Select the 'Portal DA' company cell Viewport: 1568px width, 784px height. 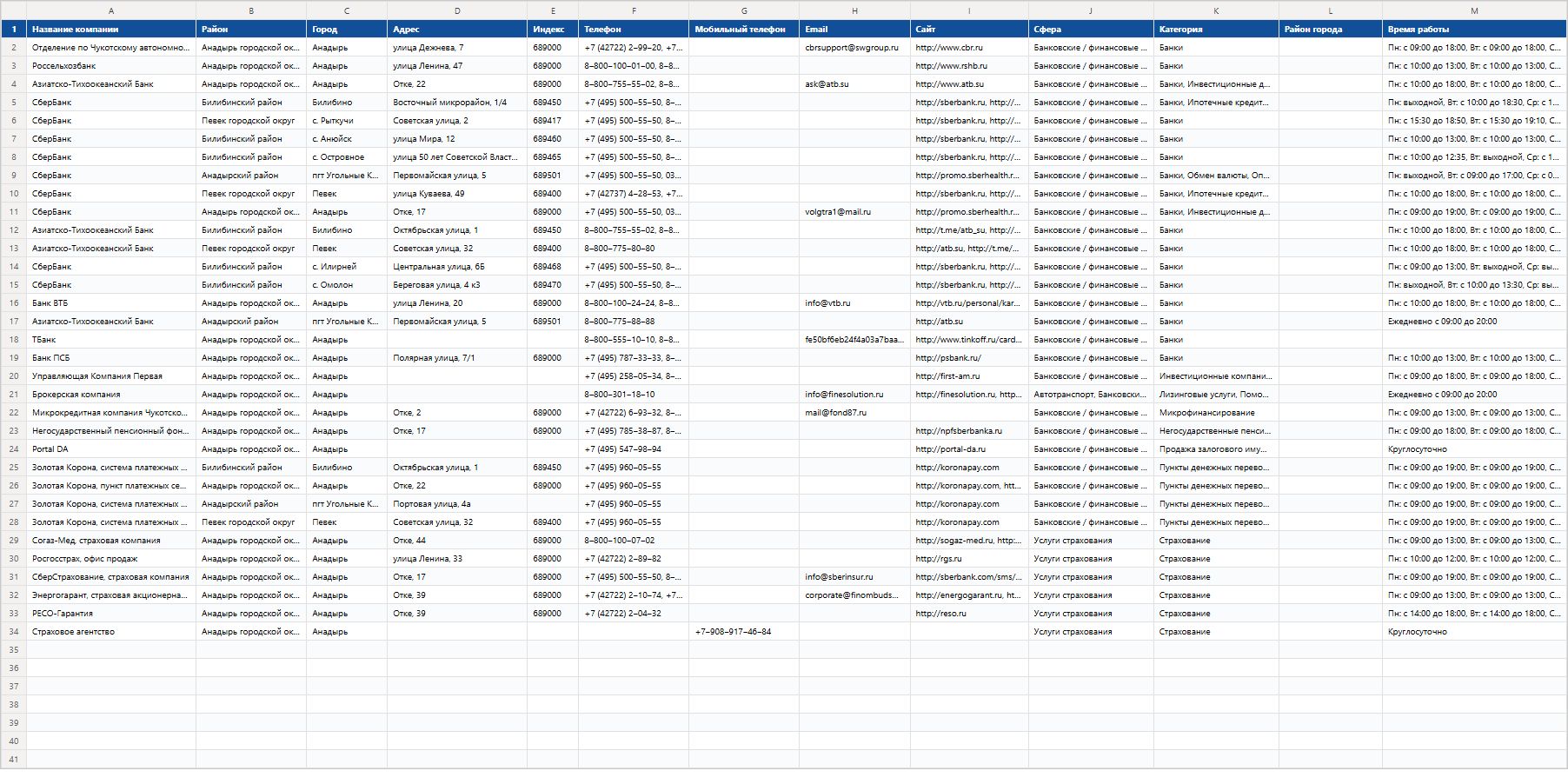click(111, 449)
